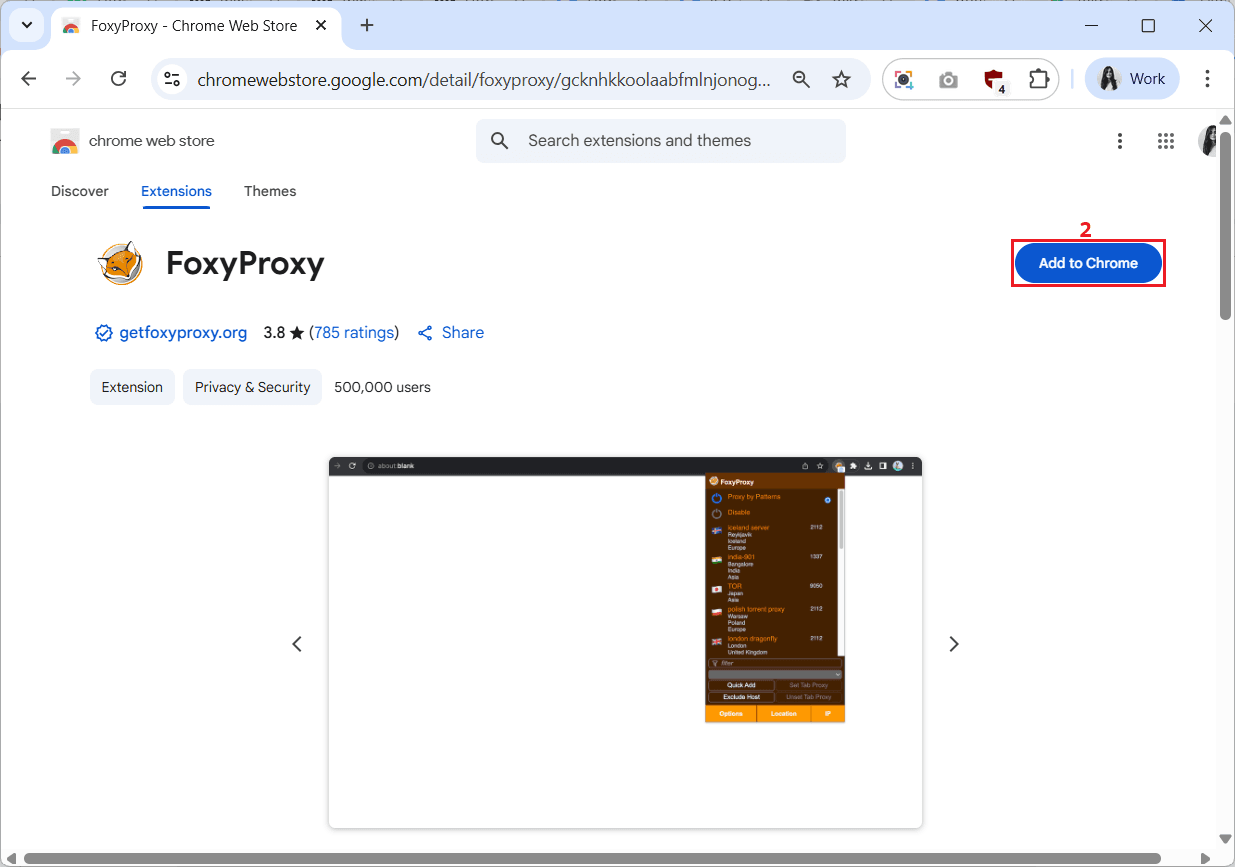
Task: Click the Search extensions and themes field
Action: [661, 141]
